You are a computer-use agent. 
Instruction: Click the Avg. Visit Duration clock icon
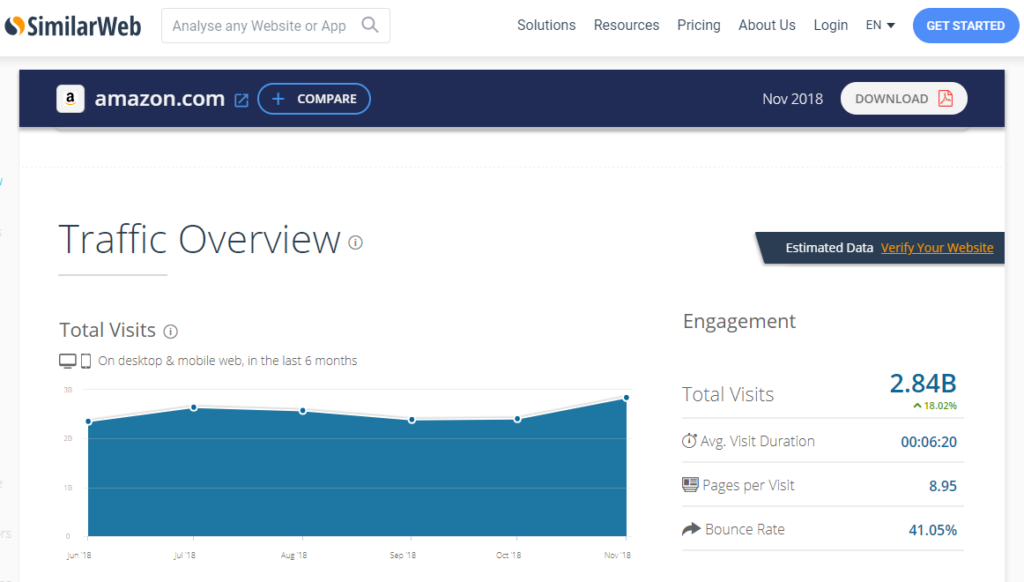tap(689, 441)
